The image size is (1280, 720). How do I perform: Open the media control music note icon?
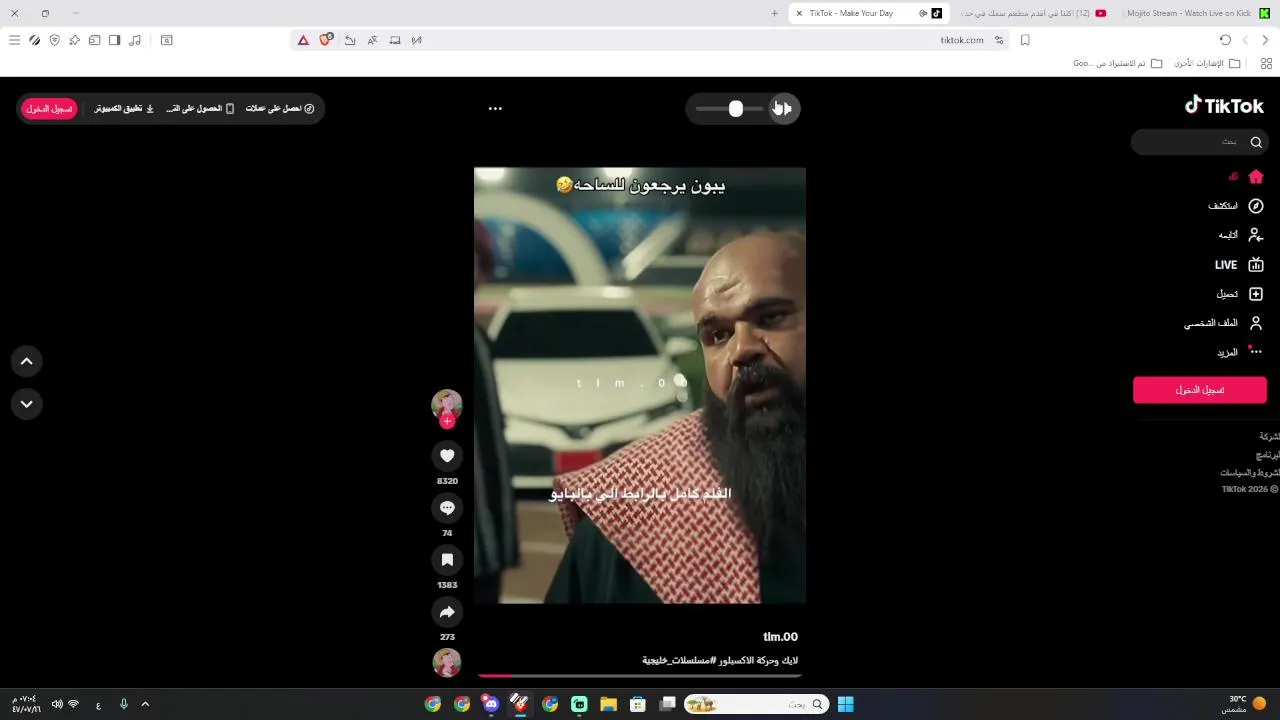pos(135,40)
